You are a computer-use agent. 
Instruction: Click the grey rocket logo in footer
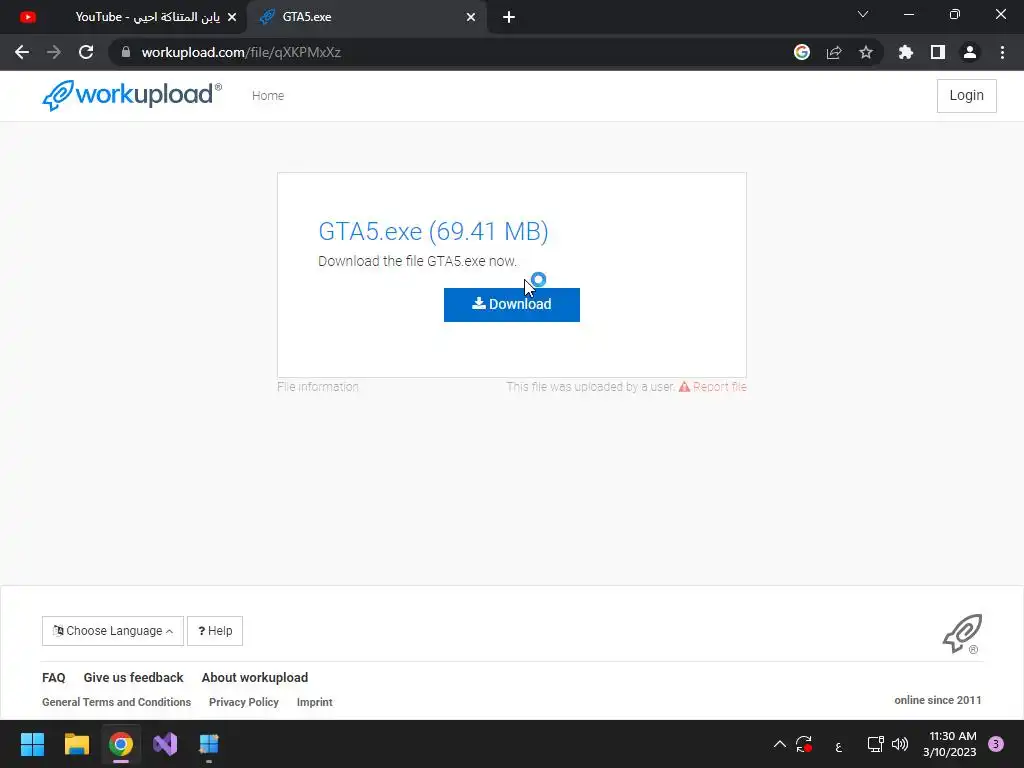click(x=962, y=633)
